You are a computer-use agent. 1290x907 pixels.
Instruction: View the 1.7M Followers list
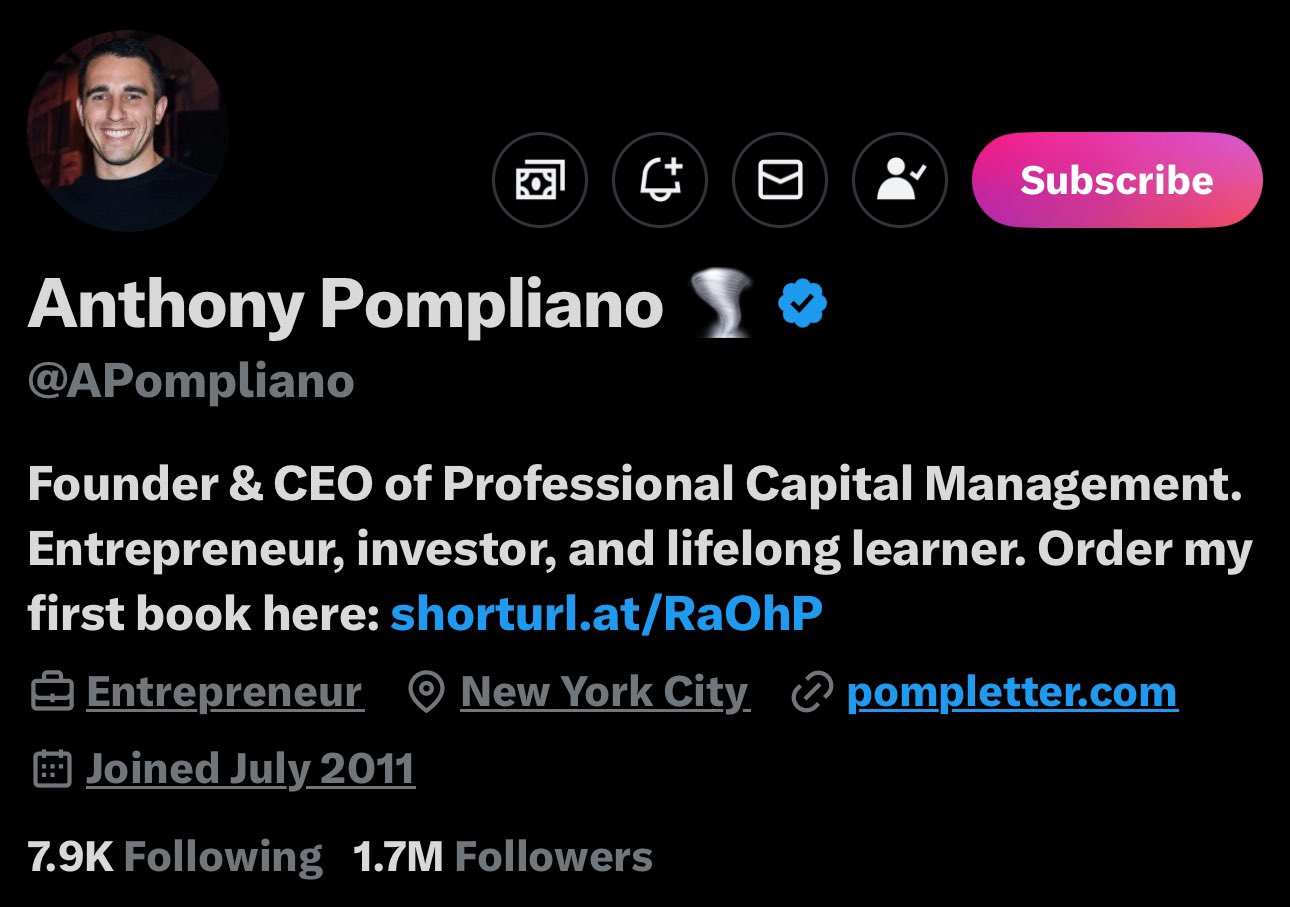pyautogui.click(x=503, y=857)
